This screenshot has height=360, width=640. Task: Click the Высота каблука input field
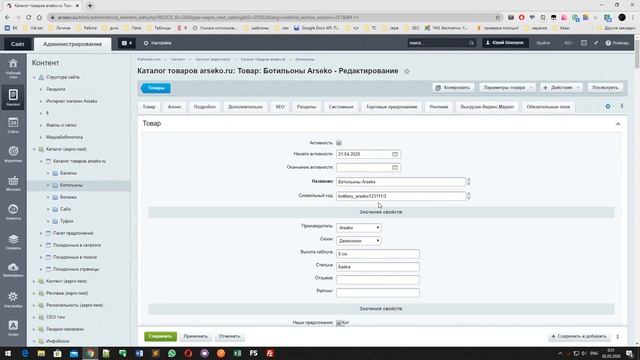pos(378,254)
